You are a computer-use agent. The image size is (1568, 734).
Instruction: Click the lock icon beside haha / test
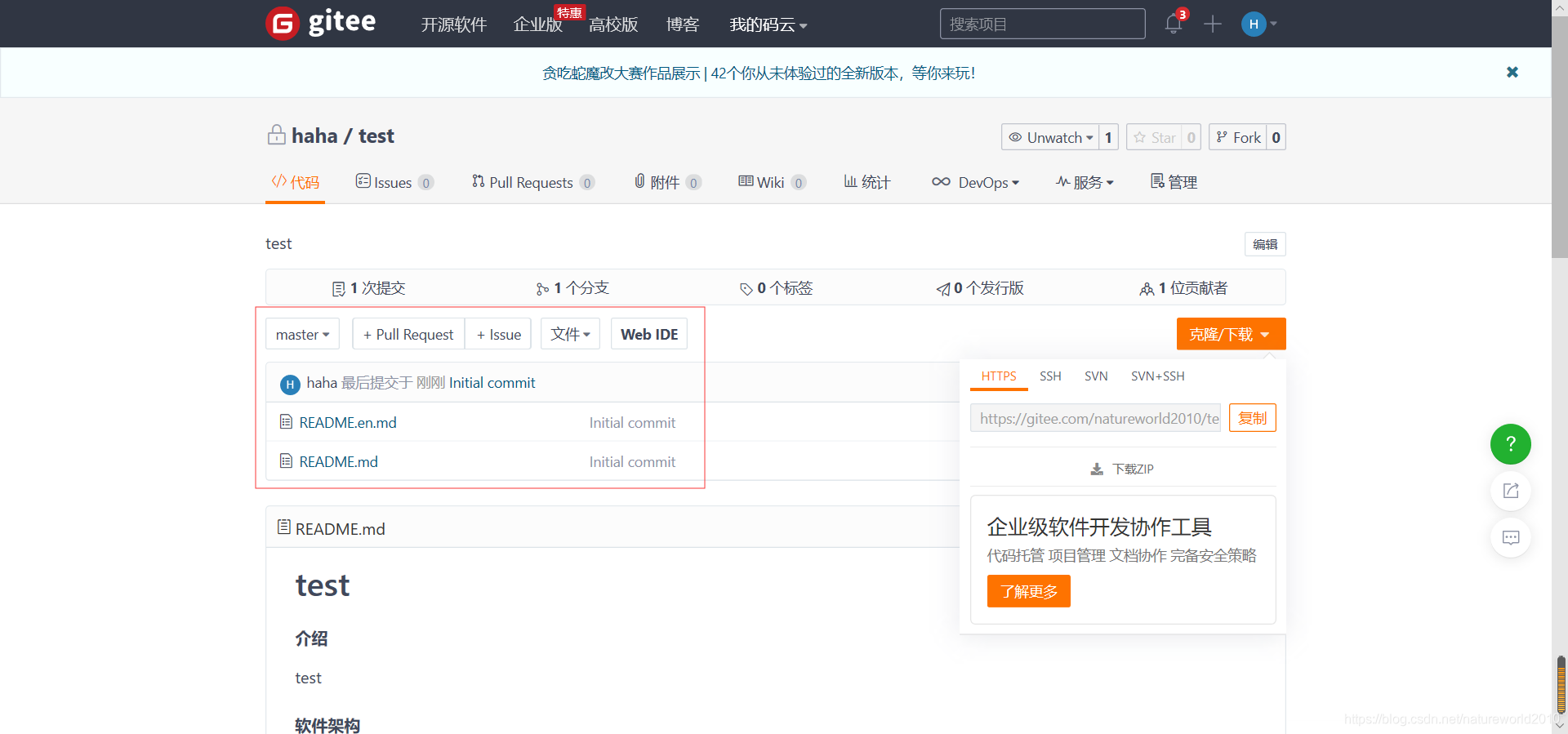pos(276,135)
